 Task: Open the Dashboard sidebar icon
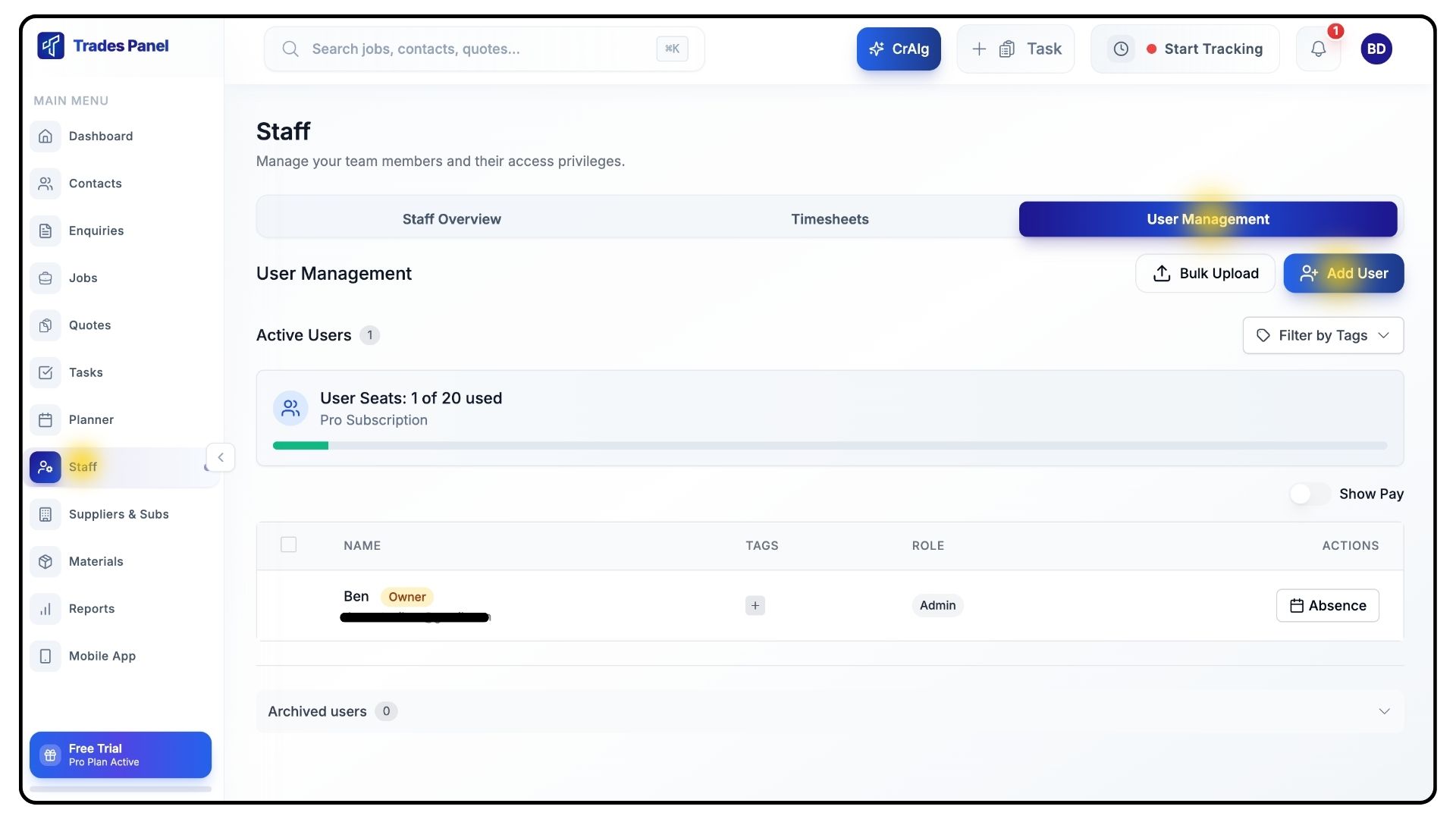click(x=45, y=136)
